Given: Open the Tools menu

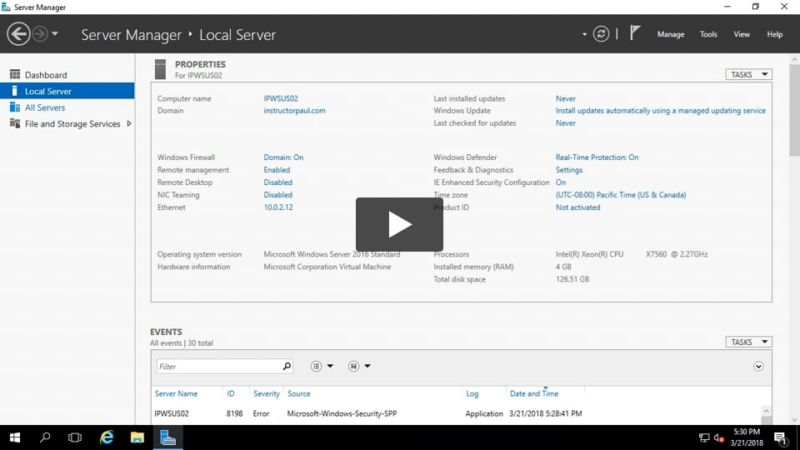Looking at the screenshot, I should 708,34.
